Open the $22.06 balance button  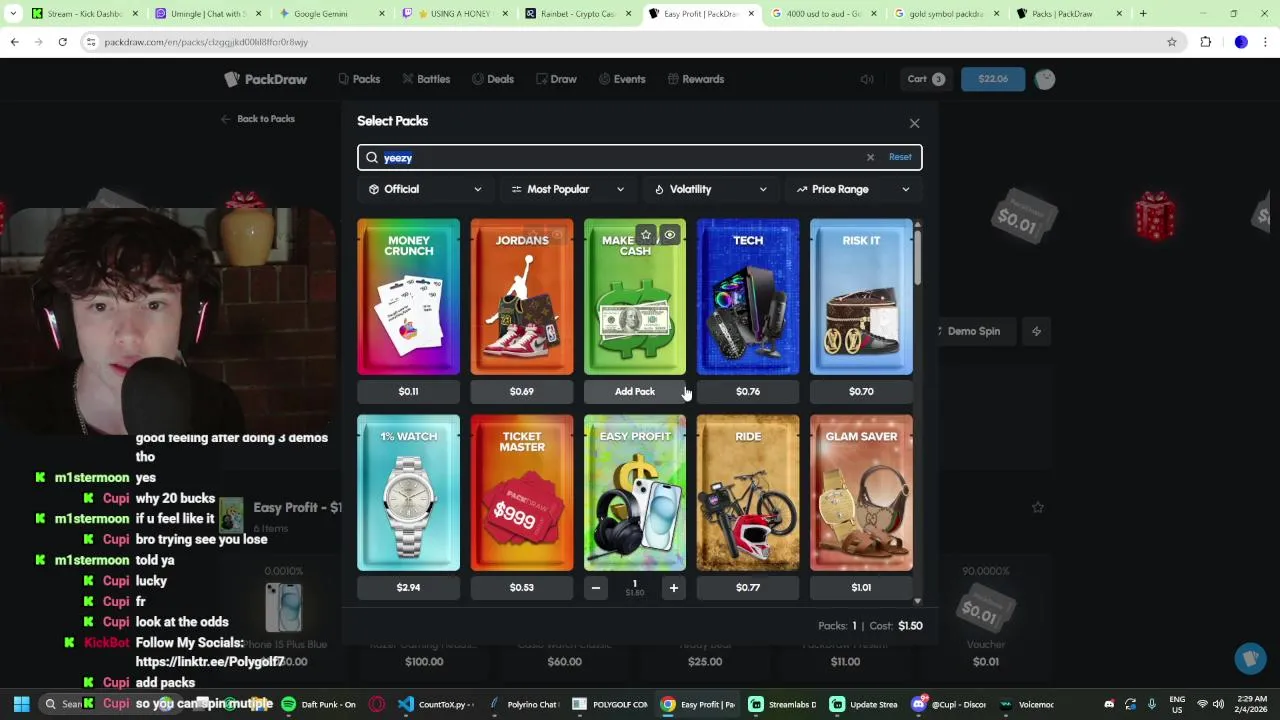(993, 79)
